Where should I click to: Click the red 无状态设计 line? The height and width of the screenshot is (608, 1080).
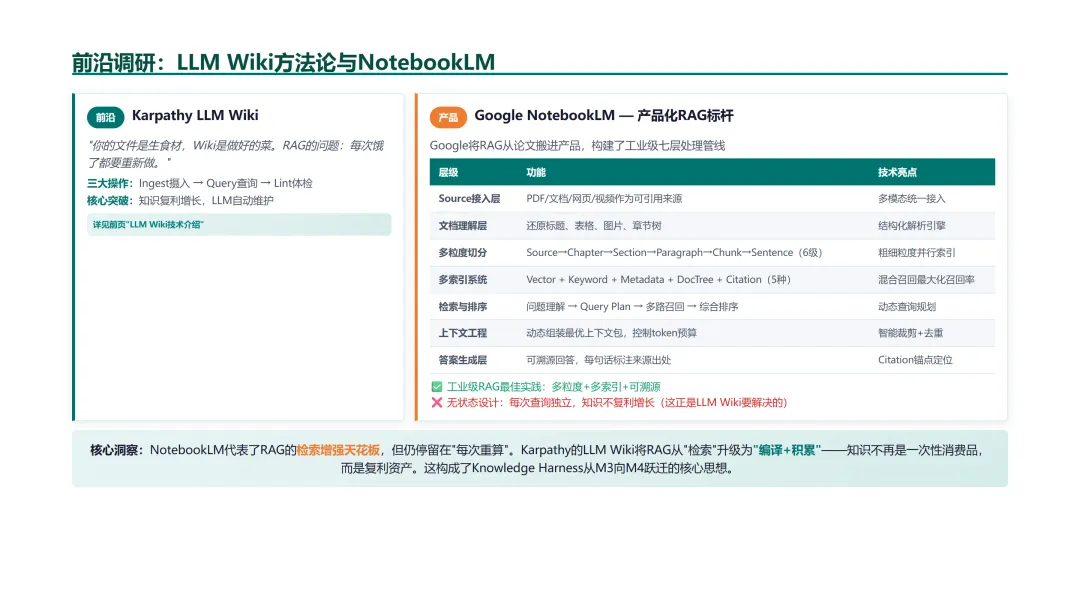[x=617, y=403]
